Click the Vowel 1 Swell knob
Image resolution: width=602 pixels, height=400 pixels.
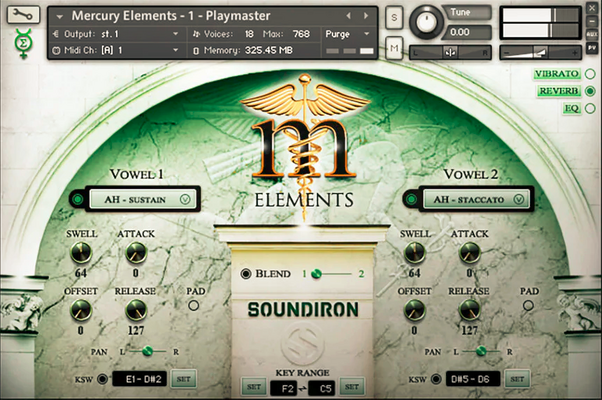(81, 253)
